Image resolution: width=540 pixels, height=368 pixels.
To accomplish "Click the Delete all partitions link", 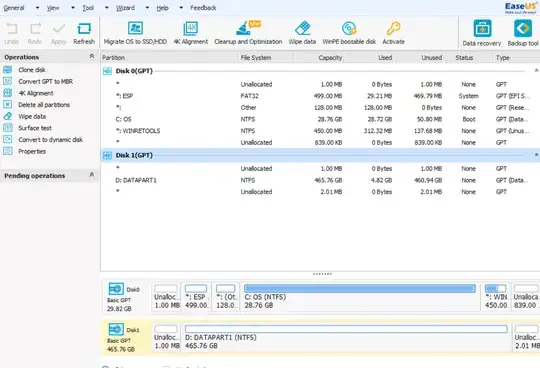I will (x=44, y=105).
